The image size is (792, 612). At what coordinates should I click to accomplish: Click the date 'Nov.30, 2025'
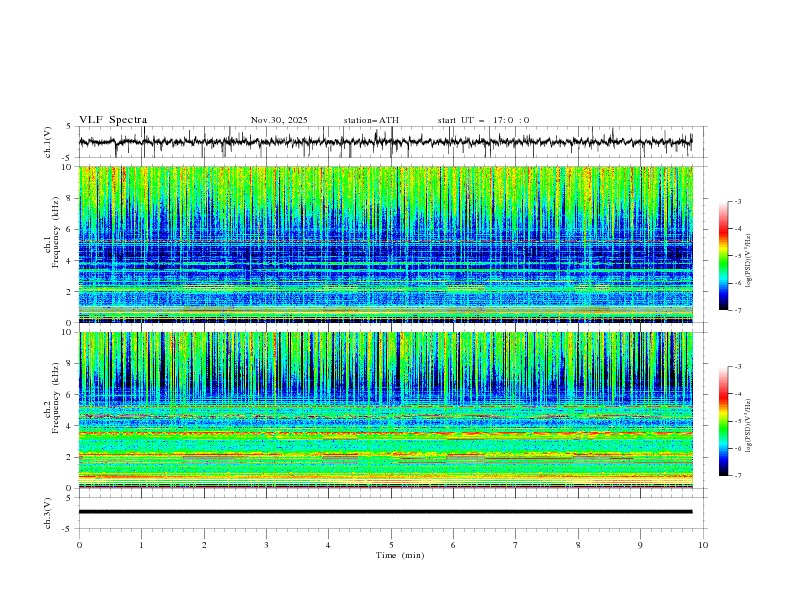click(279, 120)
